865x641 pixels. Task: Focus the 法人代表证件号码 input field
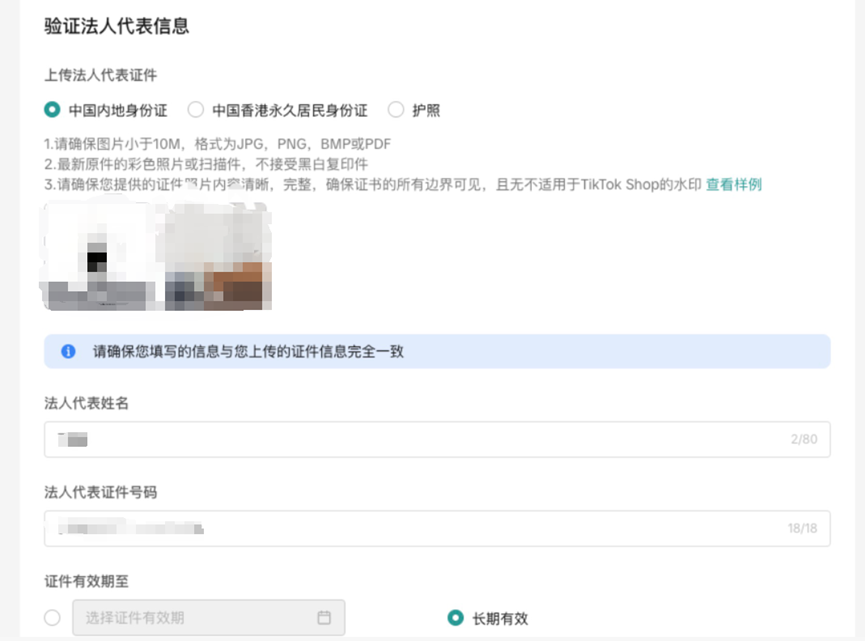[x=437, y=528]
